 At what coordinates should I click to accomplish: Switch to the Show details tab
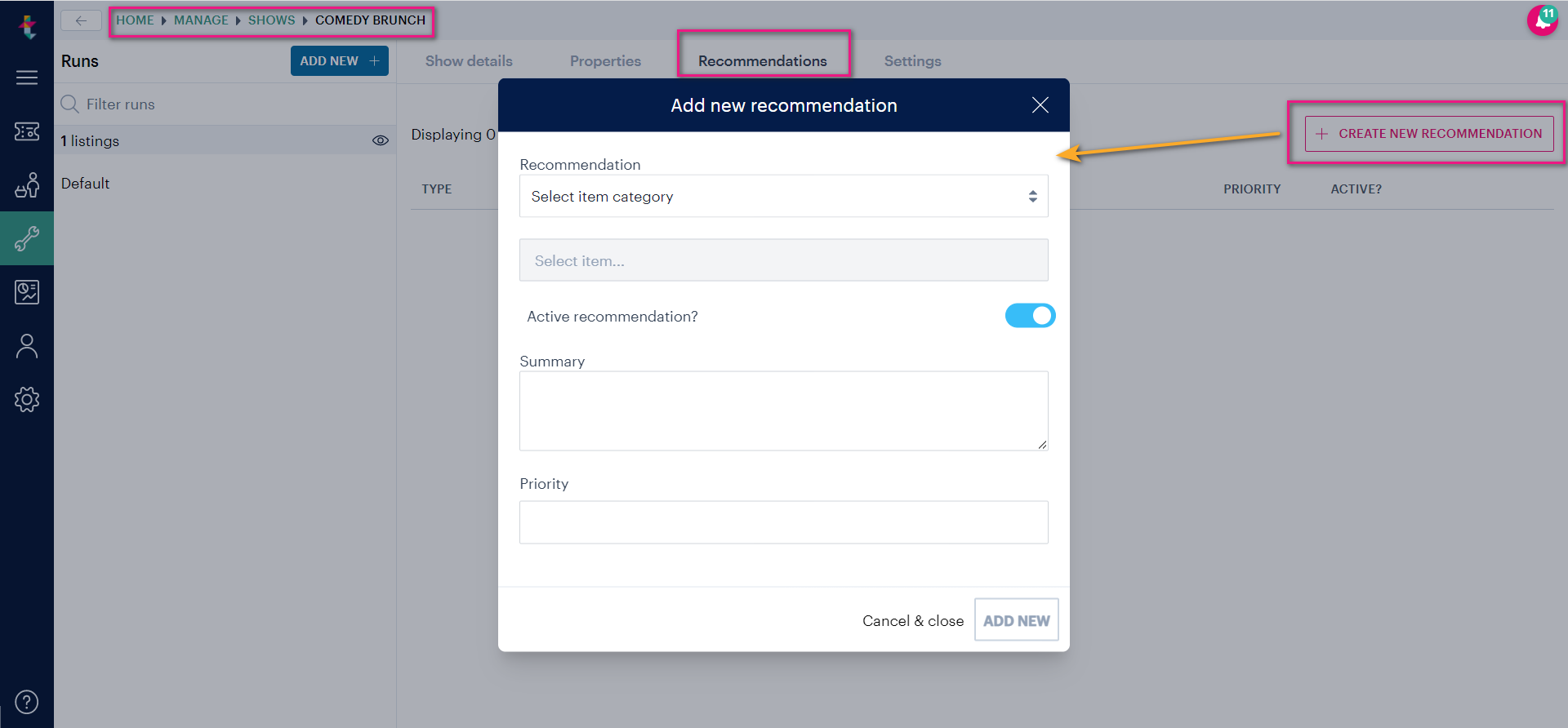point(469,61)
